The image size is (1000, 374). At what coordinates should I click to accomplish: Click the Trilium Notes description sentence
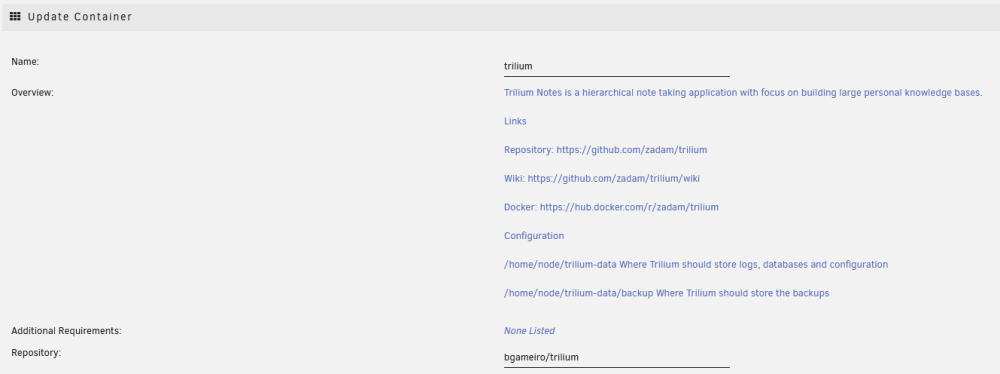click(743, 93)
